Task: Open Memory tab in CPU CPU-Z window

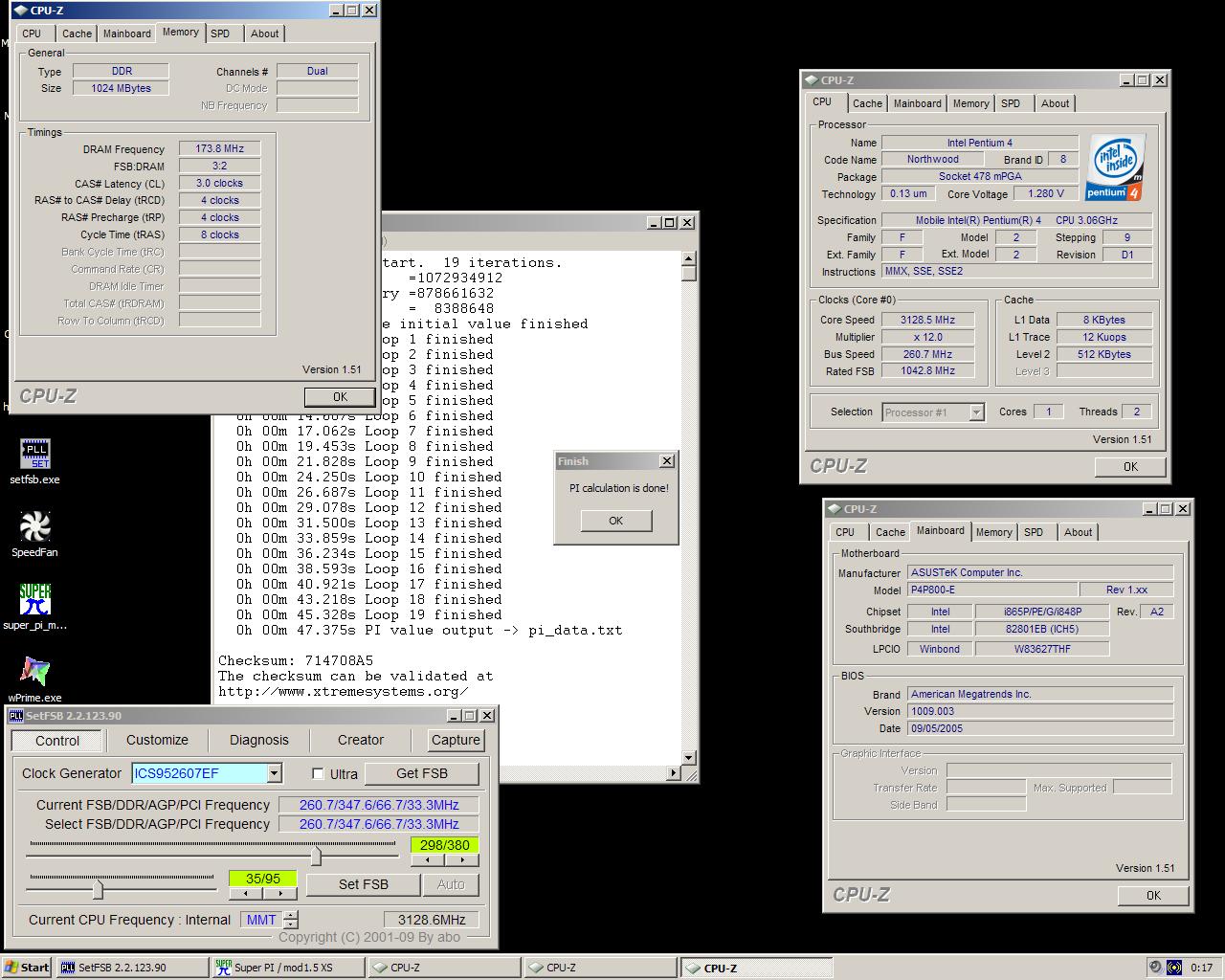Action: 970,103
